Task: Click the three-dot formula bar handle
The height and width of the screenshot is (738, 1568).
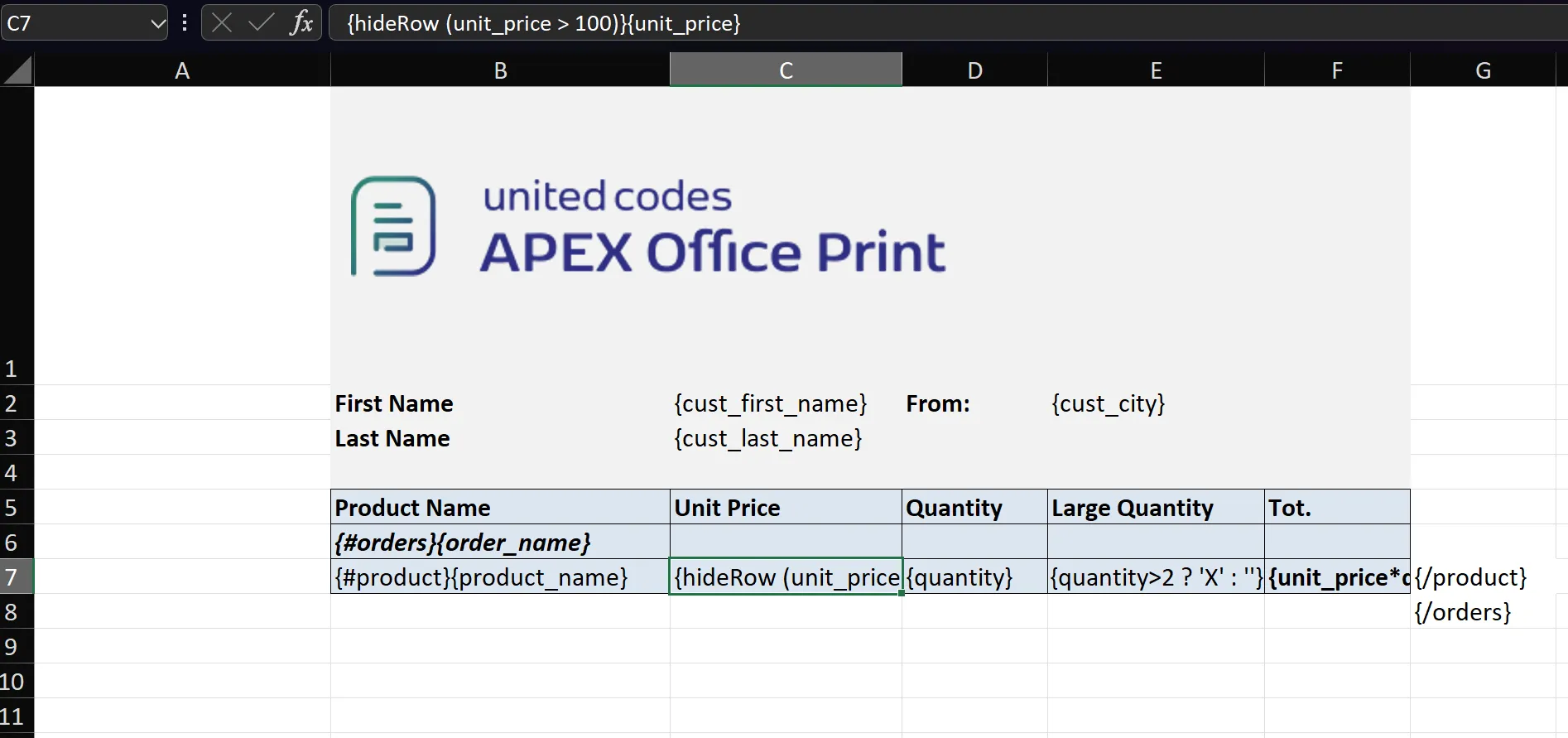Action: tap(185, 23)
